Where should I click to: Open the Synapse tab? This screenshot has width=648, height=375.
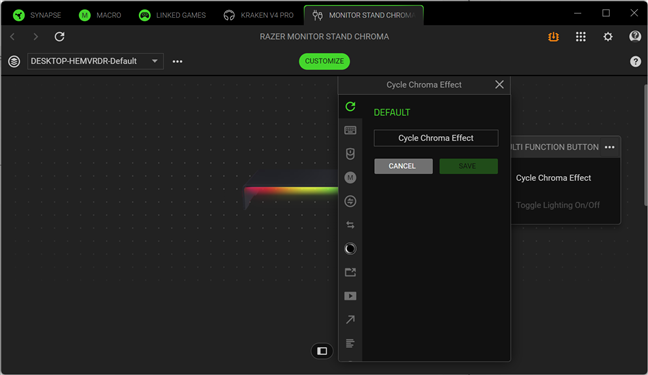pos(37,15)
